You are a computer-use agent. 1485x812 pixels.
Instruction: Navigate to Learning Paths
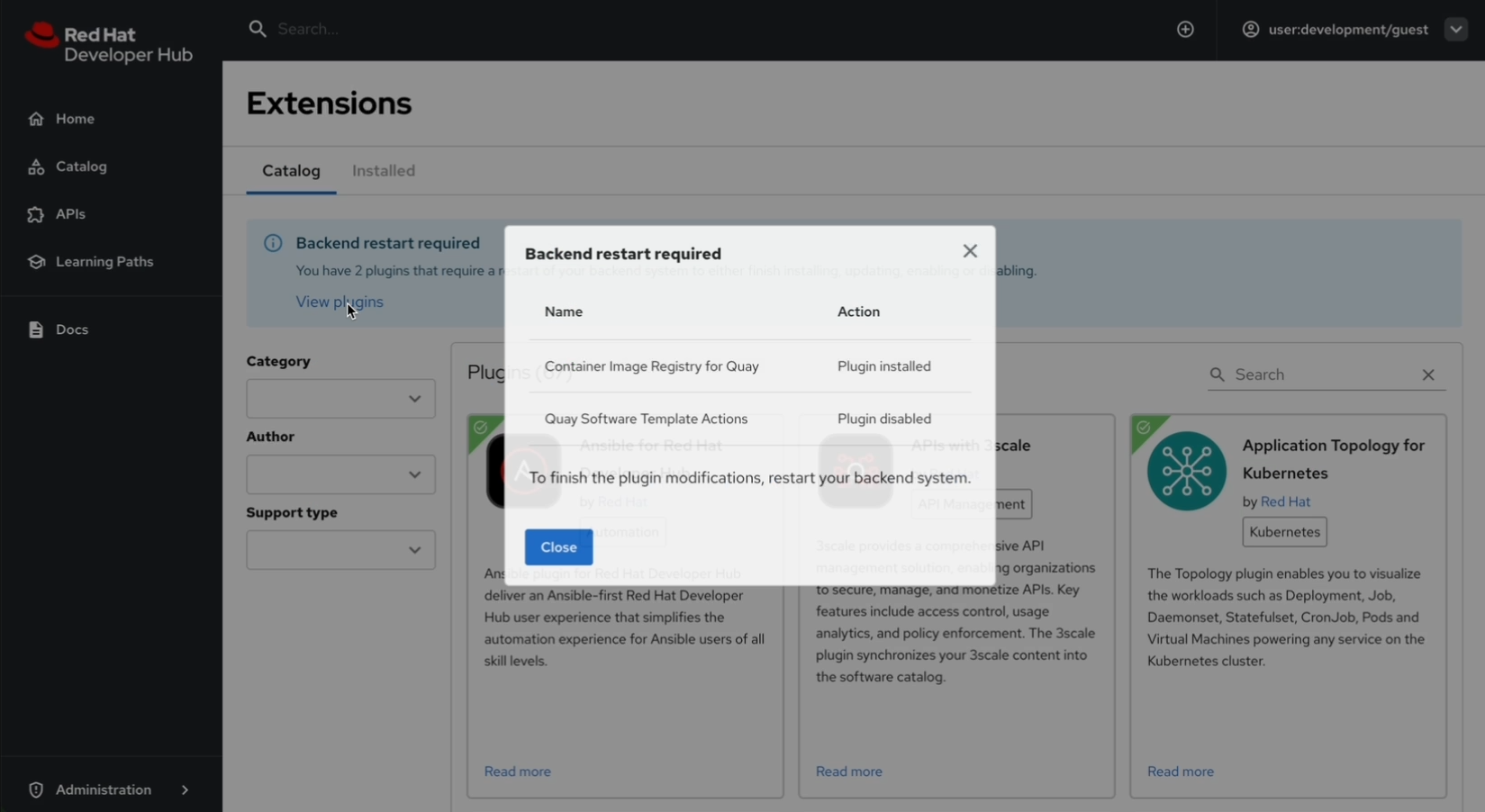104,261
